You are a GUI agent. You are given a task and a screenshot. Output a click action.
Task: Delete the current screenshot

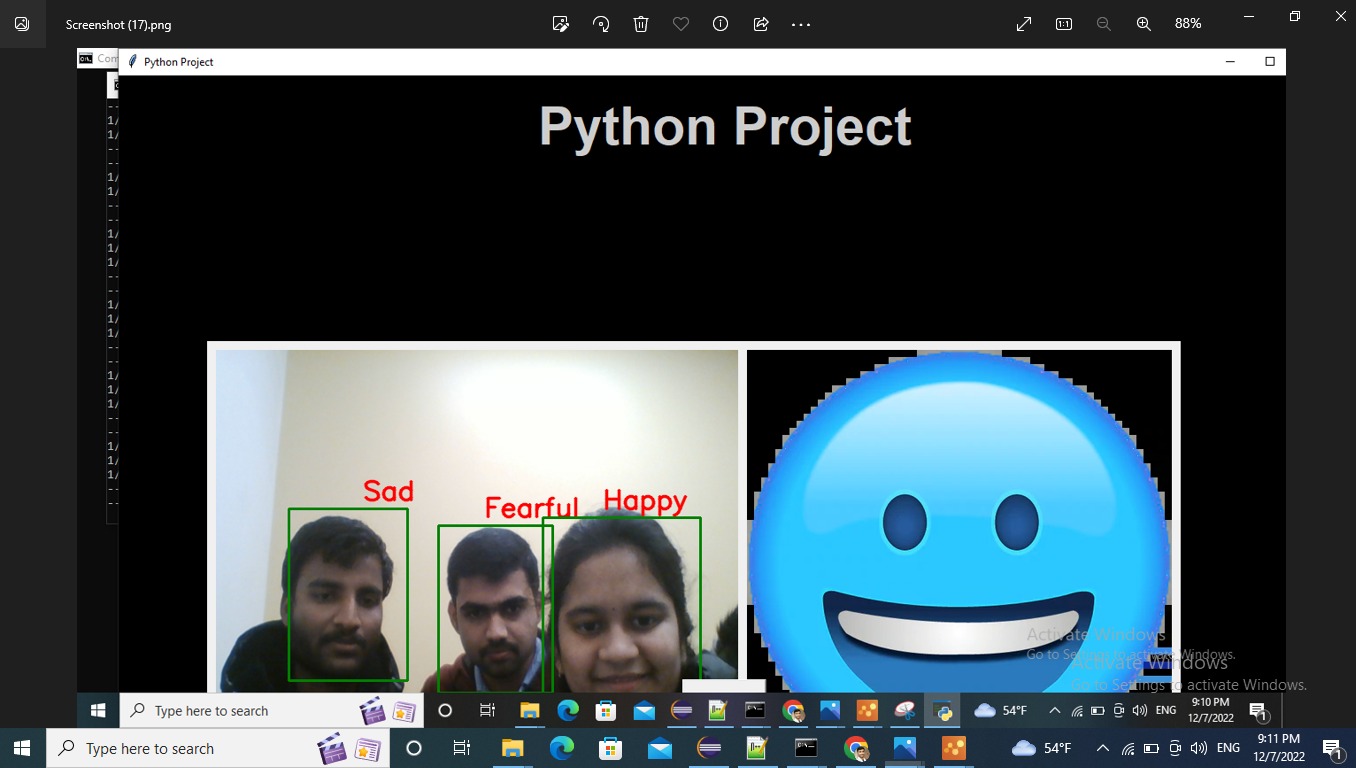[x=641, y=23]
